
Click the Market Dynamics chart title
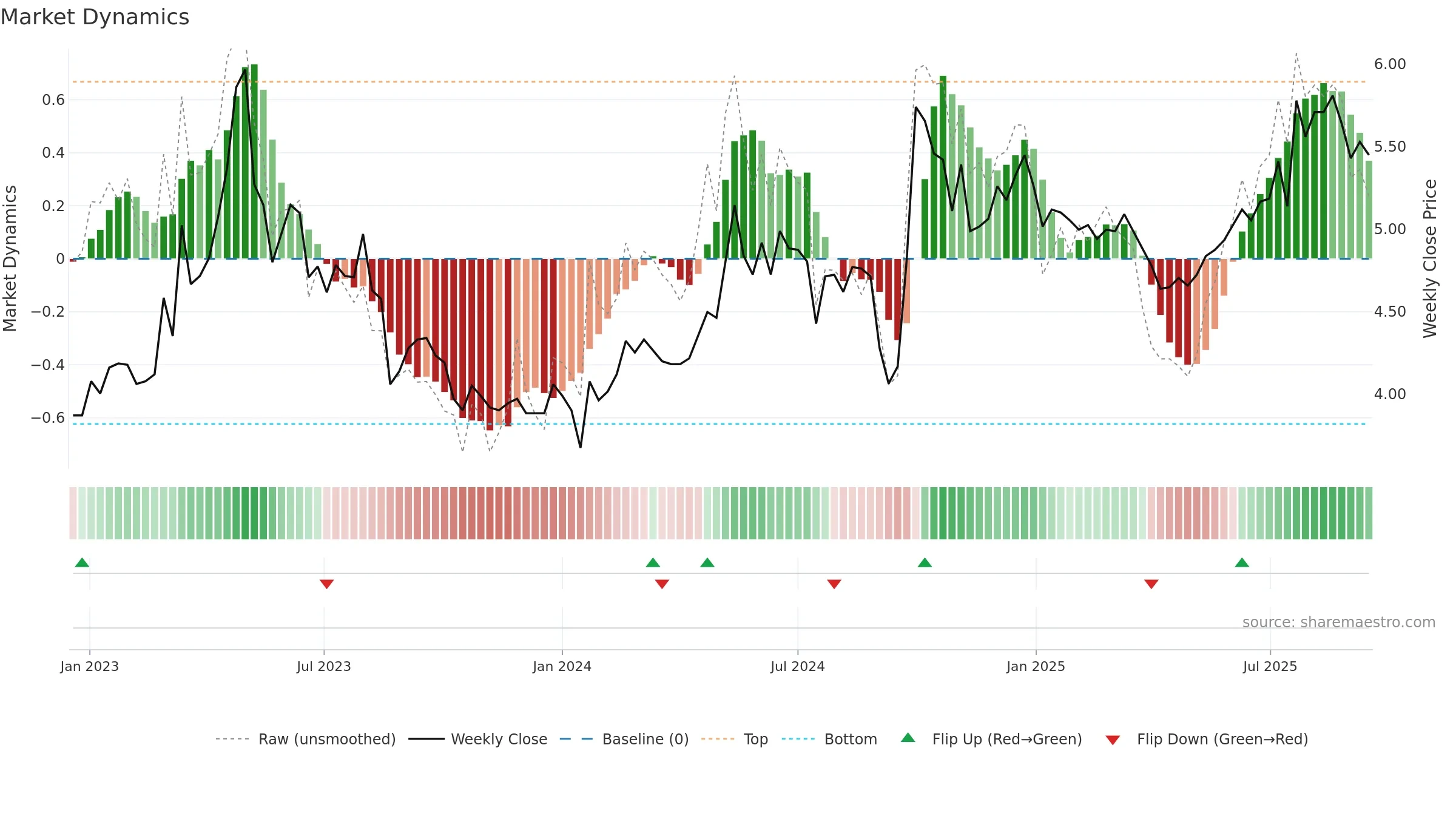tap(95, 17)
